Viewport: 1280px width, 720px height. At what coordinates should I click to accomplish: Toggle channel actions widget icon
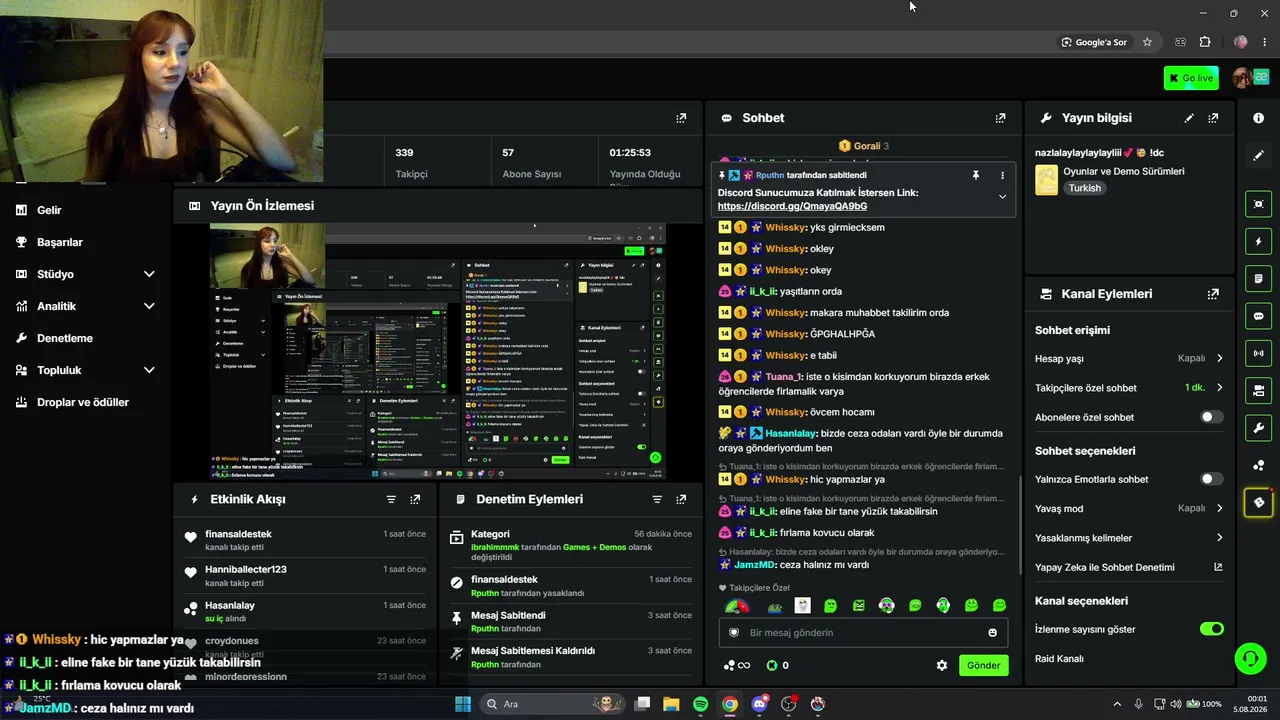coord(1258,390)
